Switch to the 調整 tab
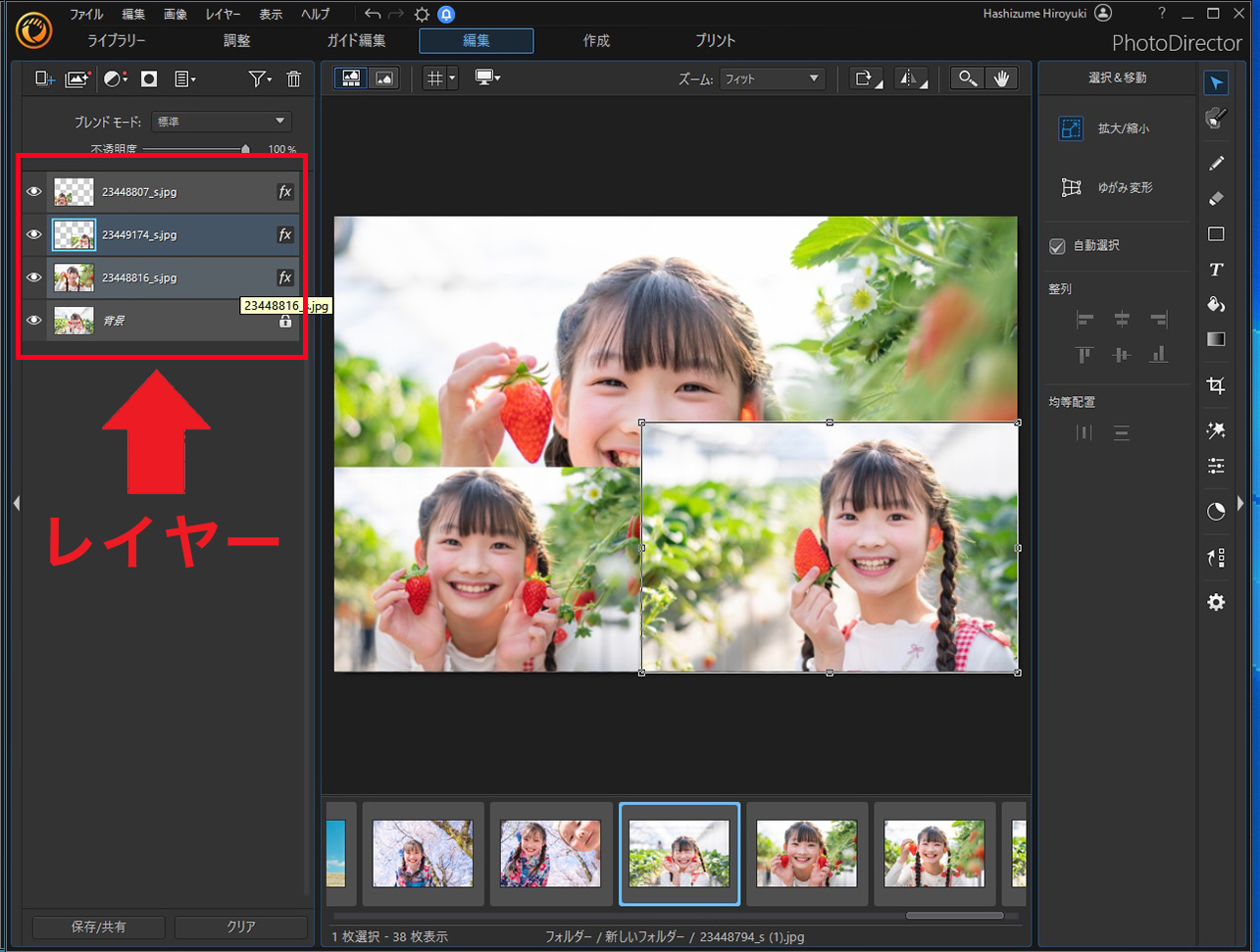 pos(236,41)
